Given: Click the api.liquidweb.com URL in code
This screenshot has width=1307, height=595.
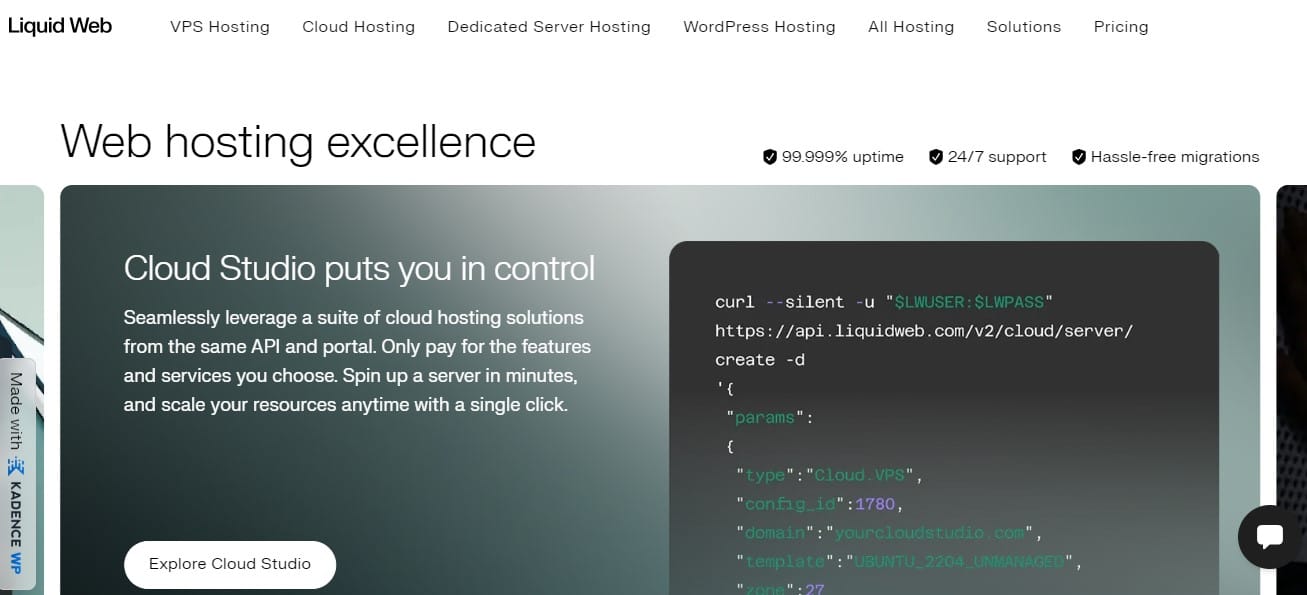Looking at the screenshot, I should (x=924, y=330).
